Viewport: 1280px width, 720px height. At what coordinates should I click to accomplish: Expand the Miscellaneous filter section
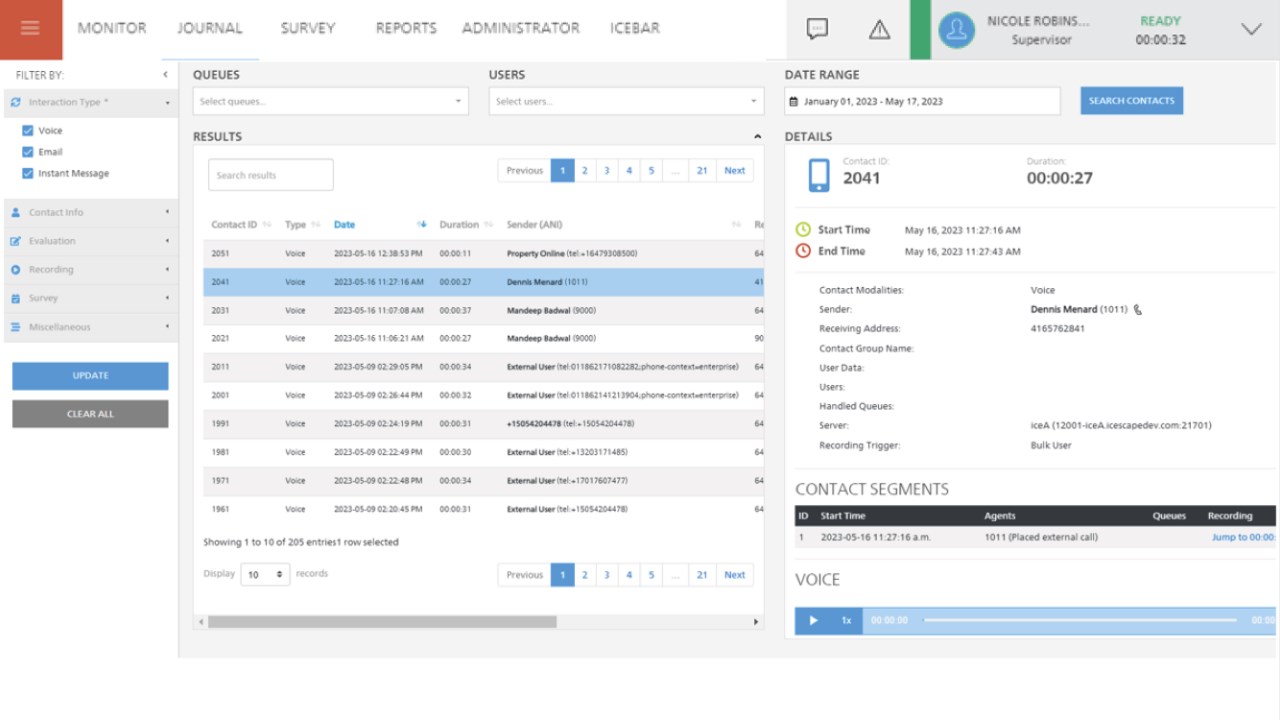(x=167, y=327)
